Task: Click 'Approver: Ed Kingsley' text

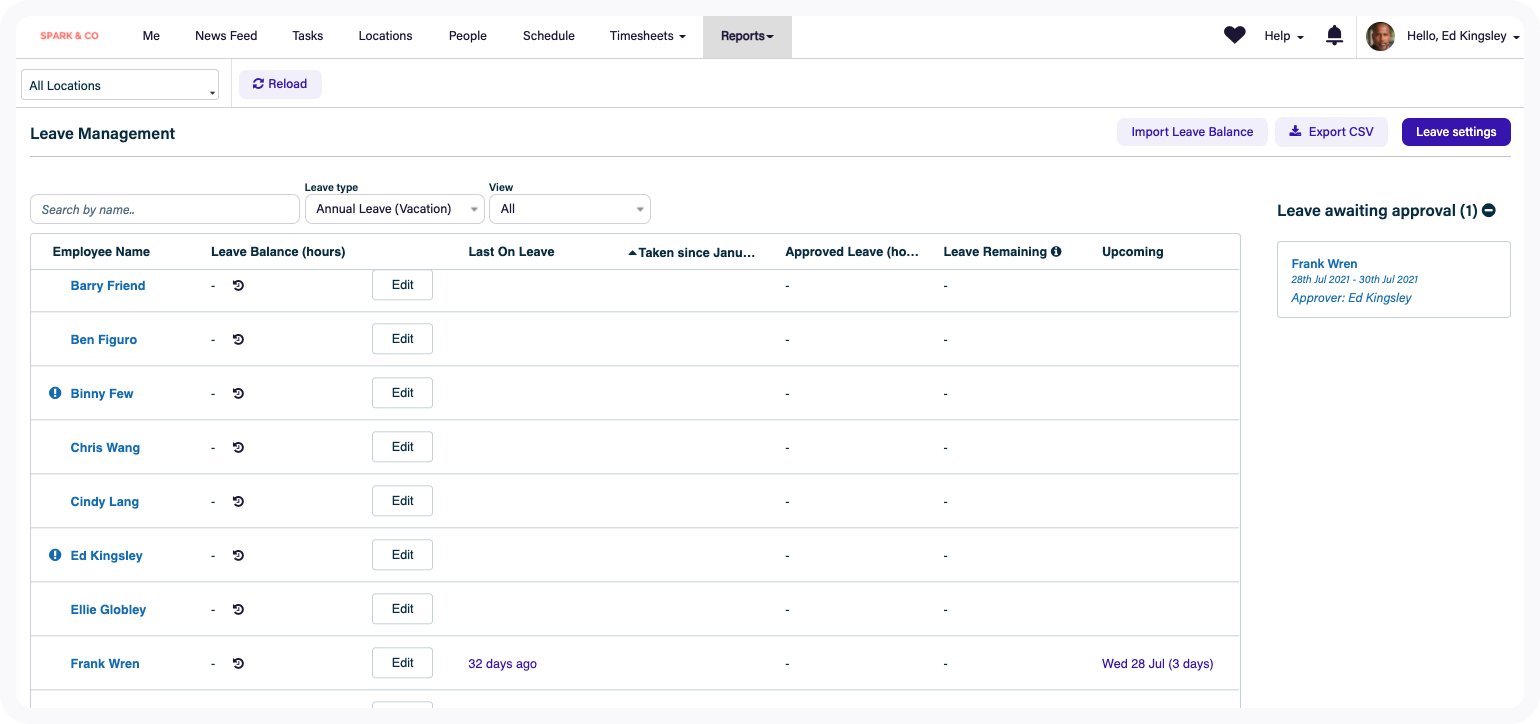Action: tap(1351, 298)
